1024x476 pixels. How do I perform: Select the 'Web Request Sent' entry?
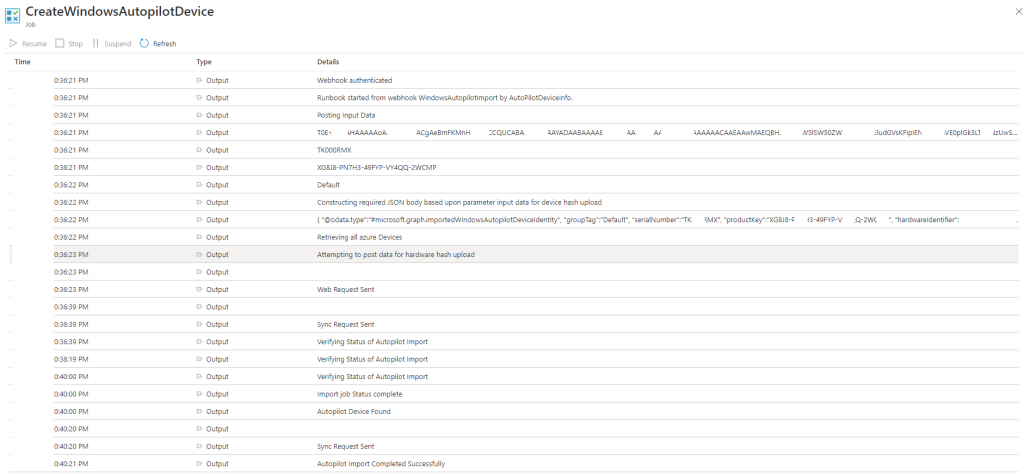tap(513, 289)
